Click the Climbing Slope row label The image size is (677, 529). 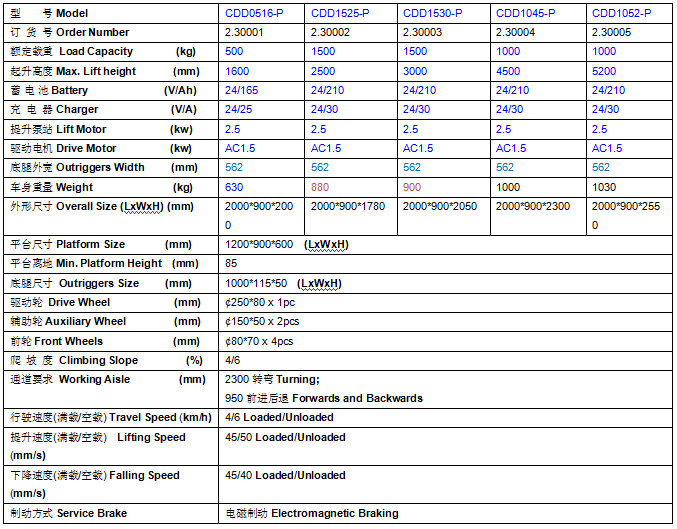(x=98, y=360)
